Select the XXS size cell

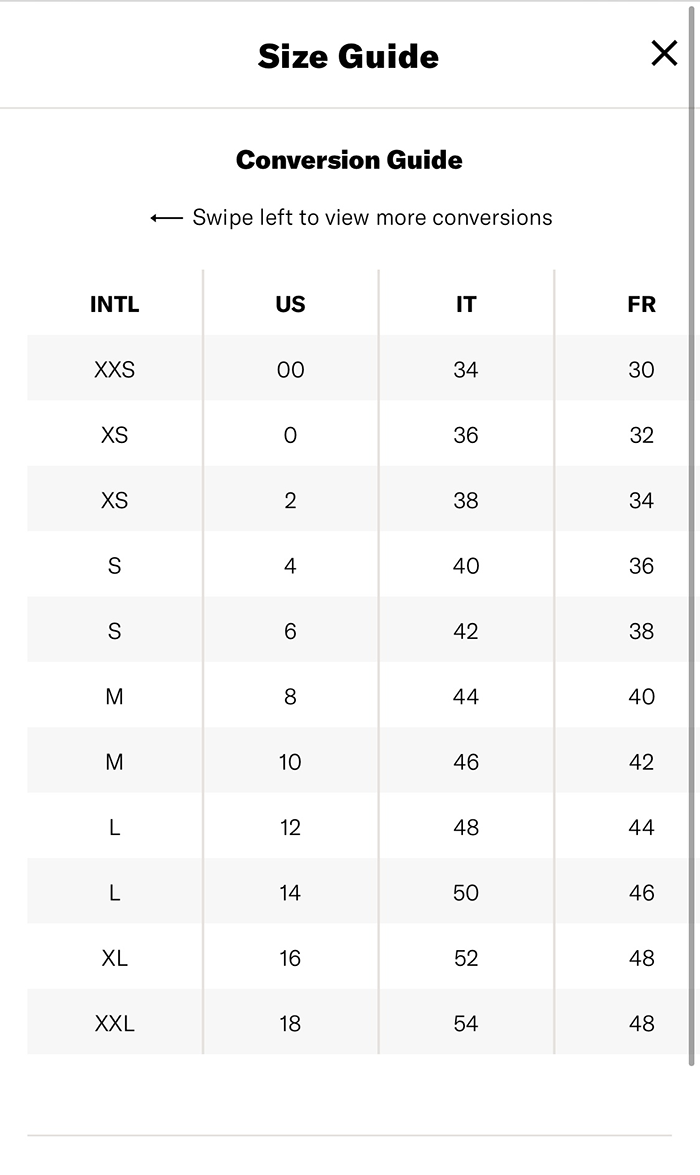[115, 370]
